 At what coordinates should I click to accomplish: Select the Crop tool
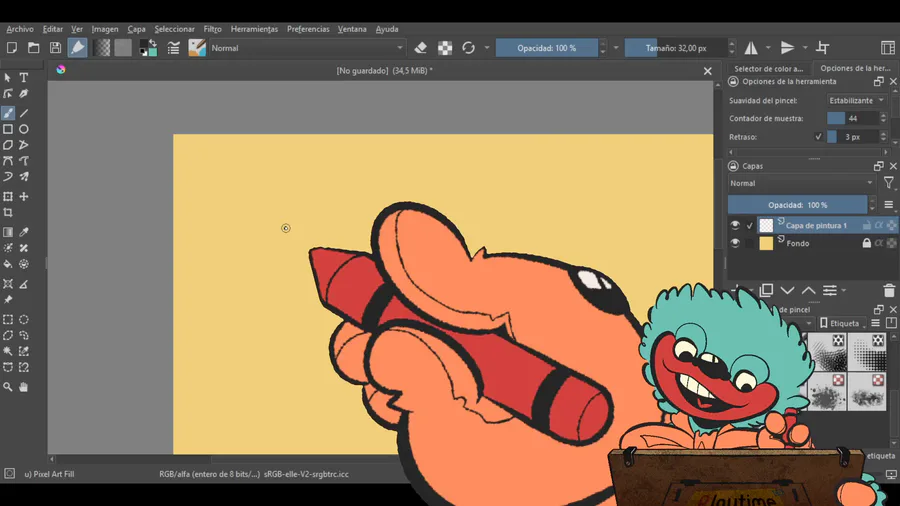8,213
